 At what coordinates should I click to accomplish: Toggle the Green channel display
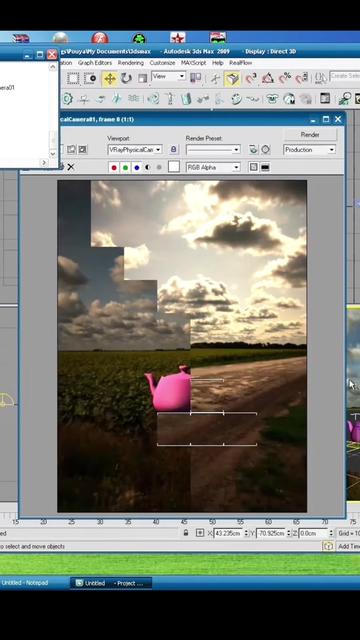click(125, 167)
